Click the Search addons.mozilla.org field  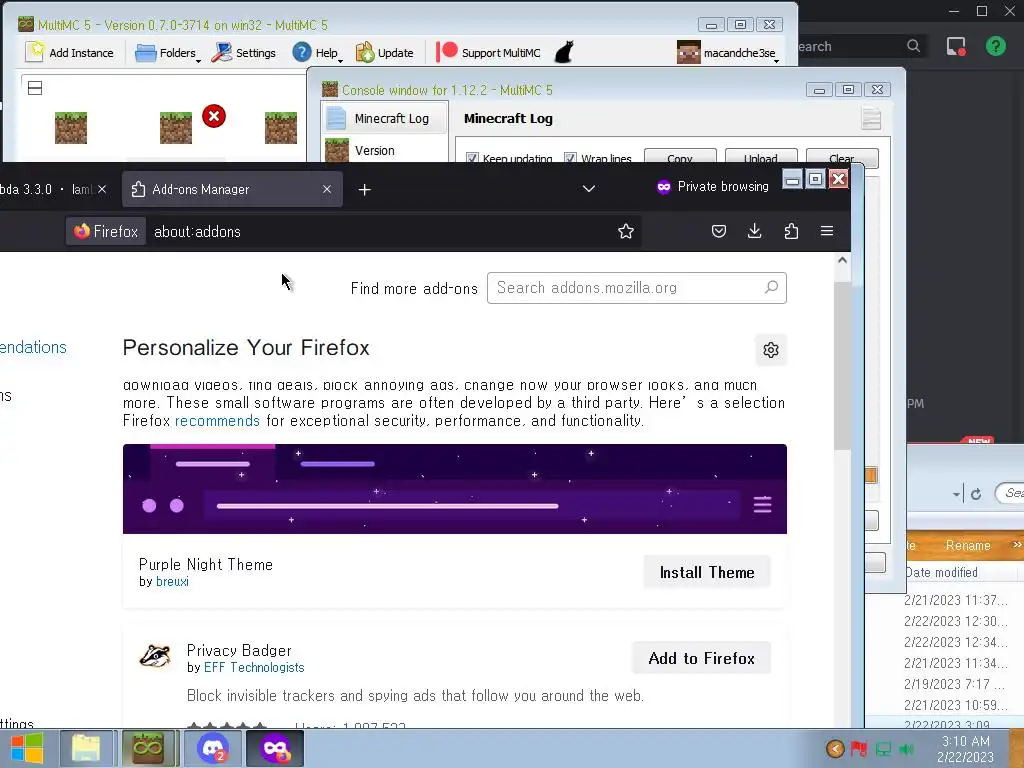[x=637, y=288]
